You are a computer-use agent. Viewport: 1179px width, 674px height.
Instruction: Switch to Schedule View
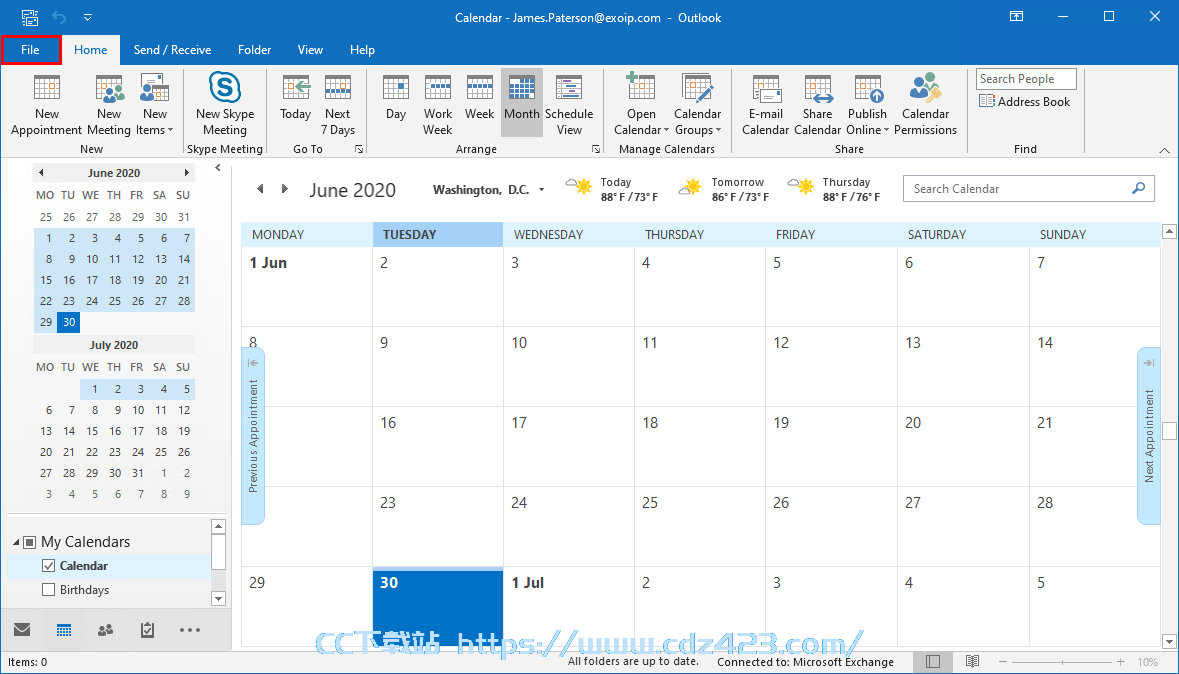tap(569, 105)
